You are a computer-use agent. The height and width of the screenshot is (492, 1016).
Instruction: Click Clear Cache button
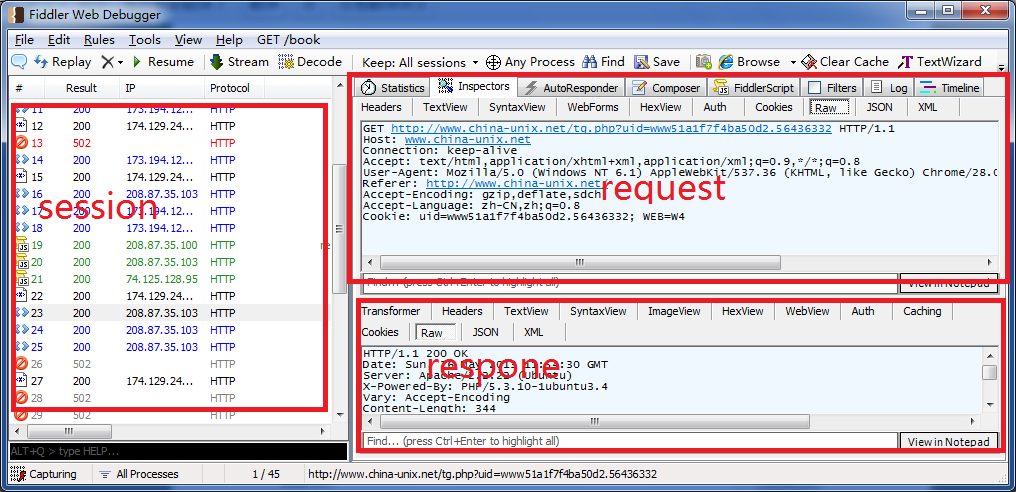tap(845, 62)
